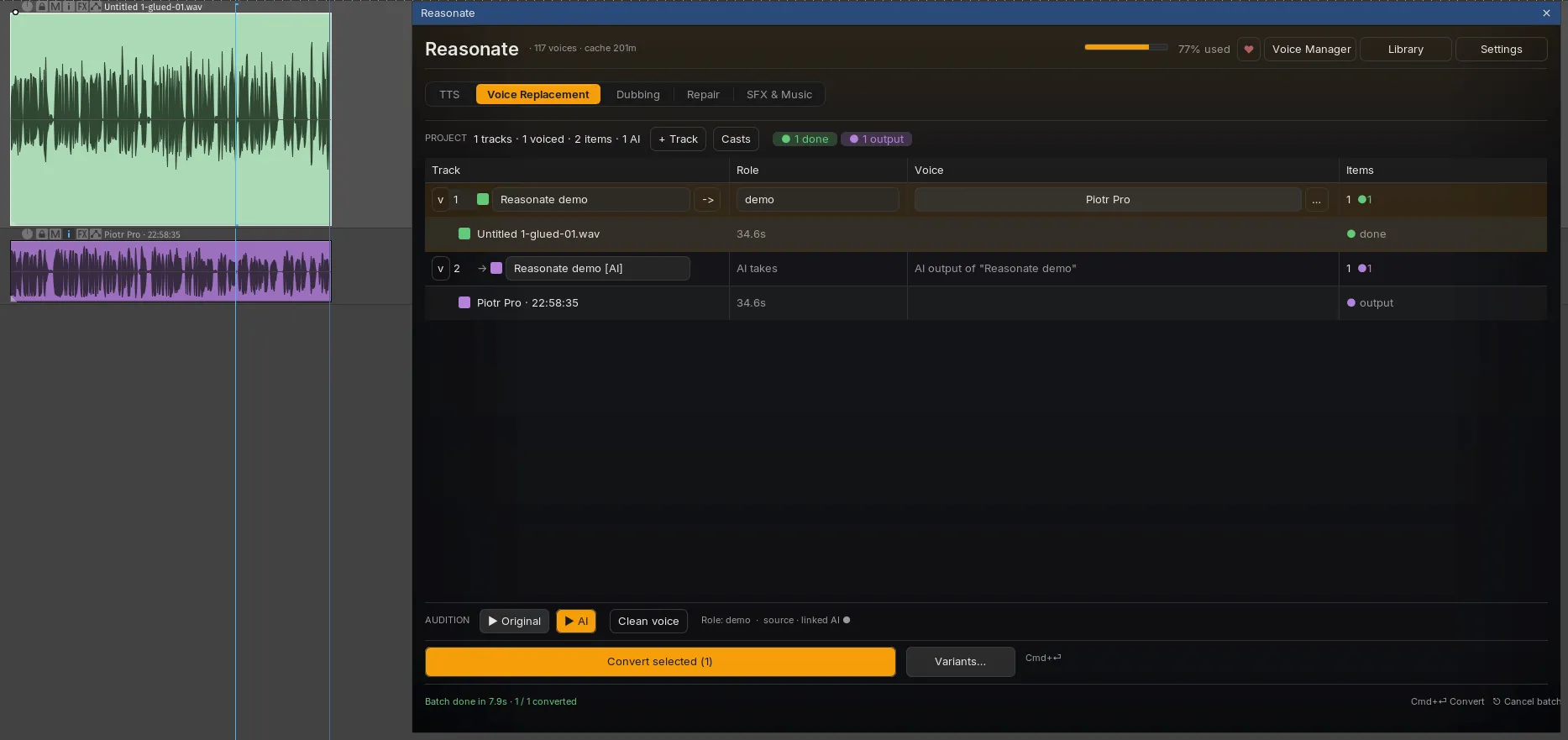The width and height of the screenshot is (1568, 740).
Task: Click the Reasonate demo [AI] track name field
Action: pyautogui.click(x=597, y=268)
